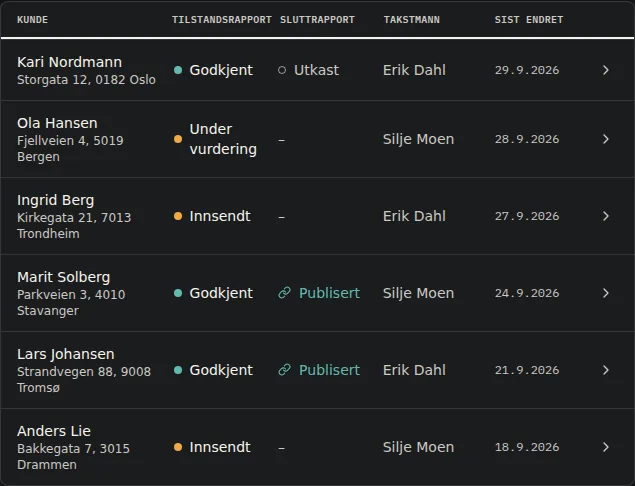The width and height of the screenshot is (635, 486).
Task: Sort by Tilstandsrapport column header
Action: pyautogui.click(x=222, y=19)
